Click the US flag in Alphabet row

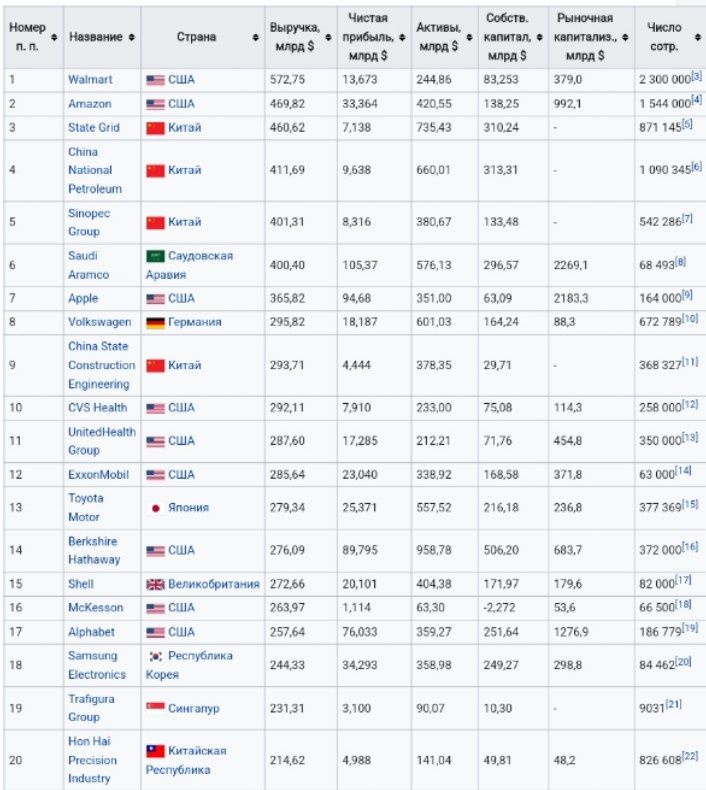155,632
